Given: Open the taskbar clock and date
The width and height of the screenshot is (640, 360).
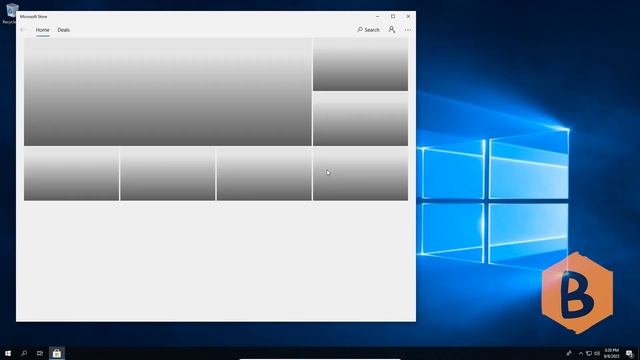Looking at the screenshot, I should point(611,353).
